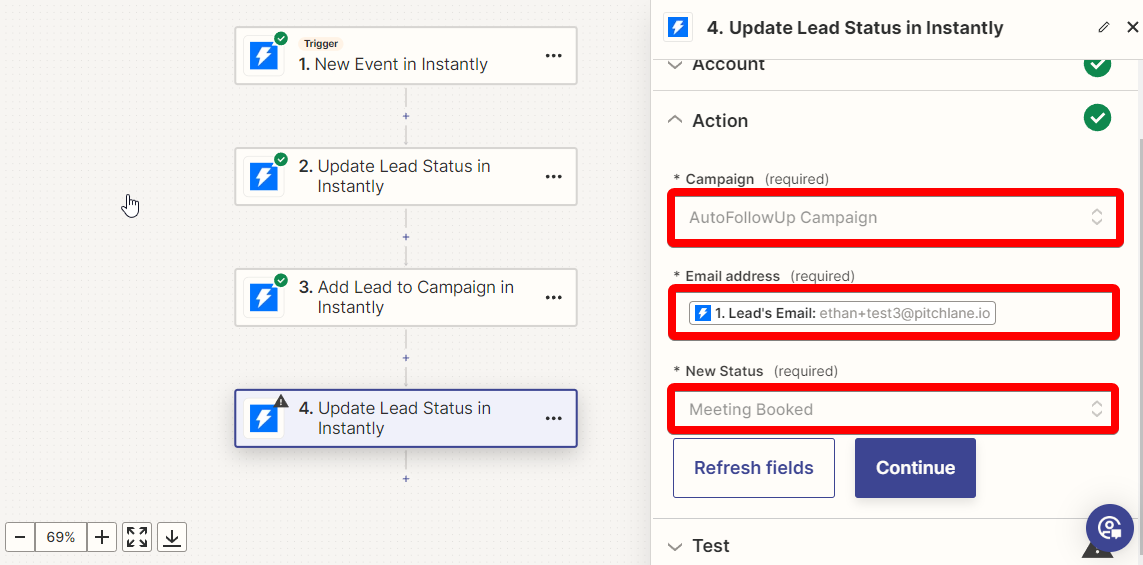Image resolution: width=1143 pixels, height=565 pixels.
Task: Click the warning badge on step 4
Action: pos(281,401)
